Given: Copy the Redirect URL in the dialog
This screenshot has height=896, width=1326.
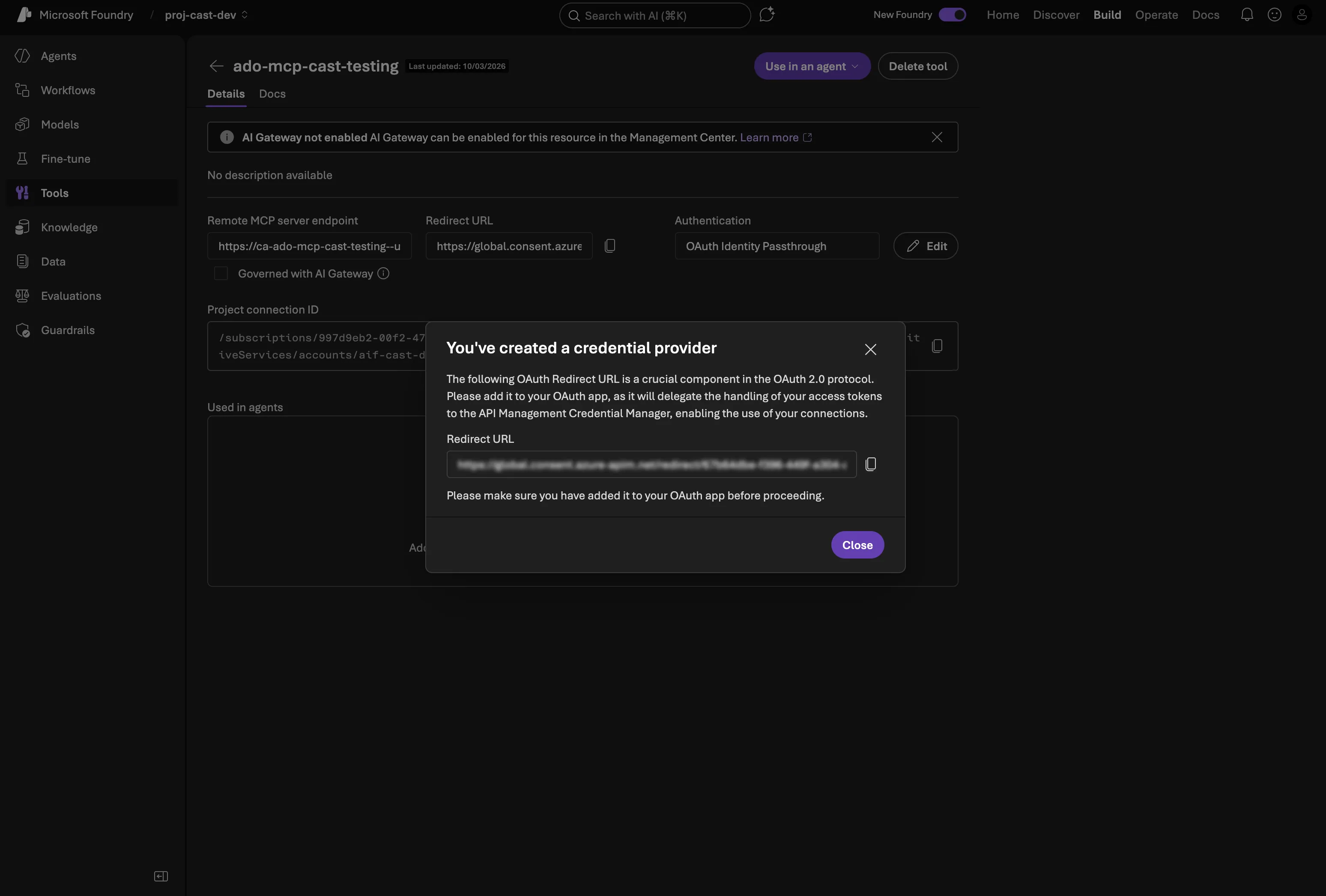Looking at the screenshot, I should pos(871,465).
